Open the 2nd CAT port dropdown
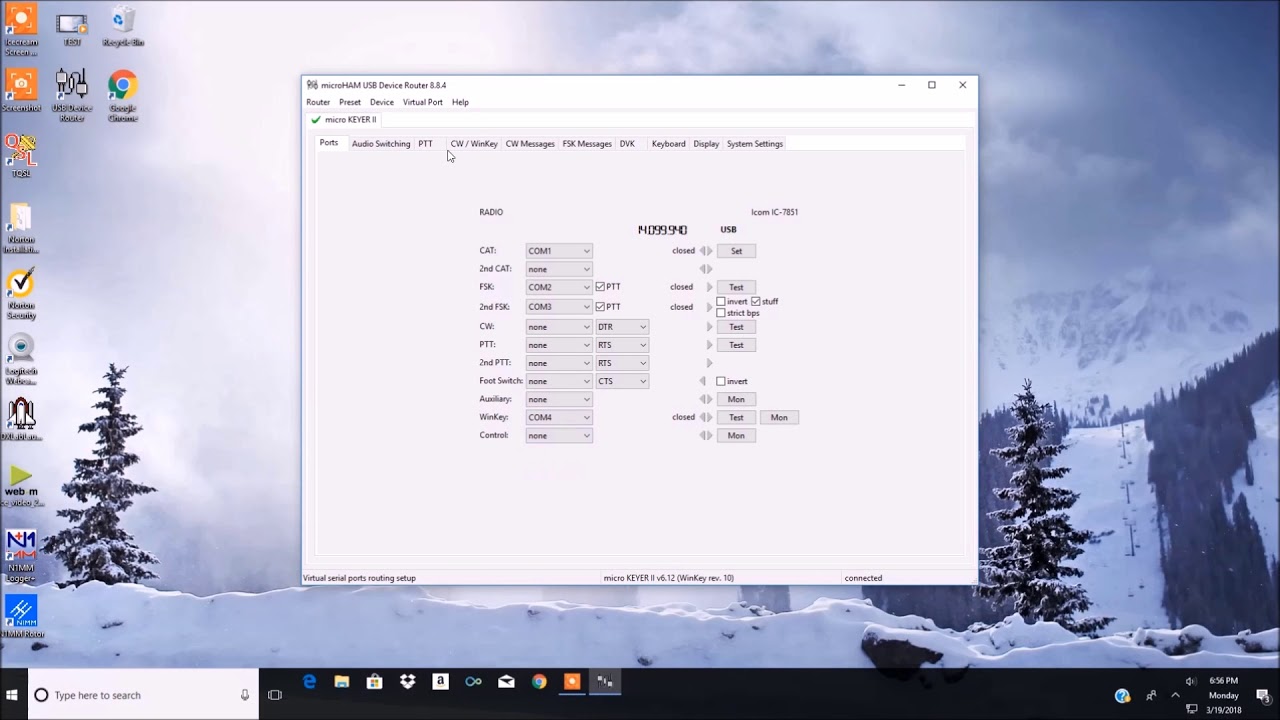 [x=559, y=269]
